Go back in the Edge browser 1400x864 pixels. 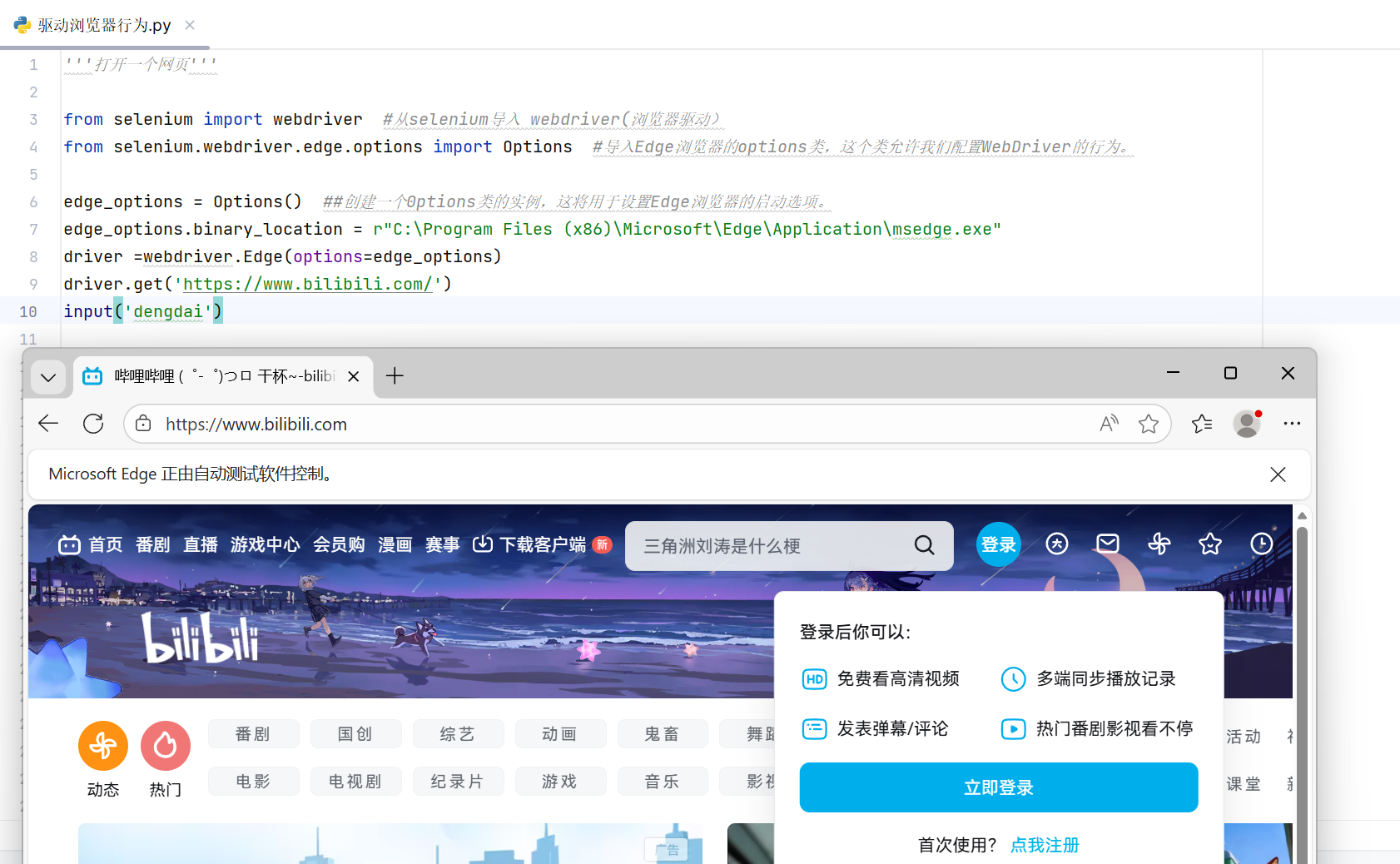coord(48,424)
